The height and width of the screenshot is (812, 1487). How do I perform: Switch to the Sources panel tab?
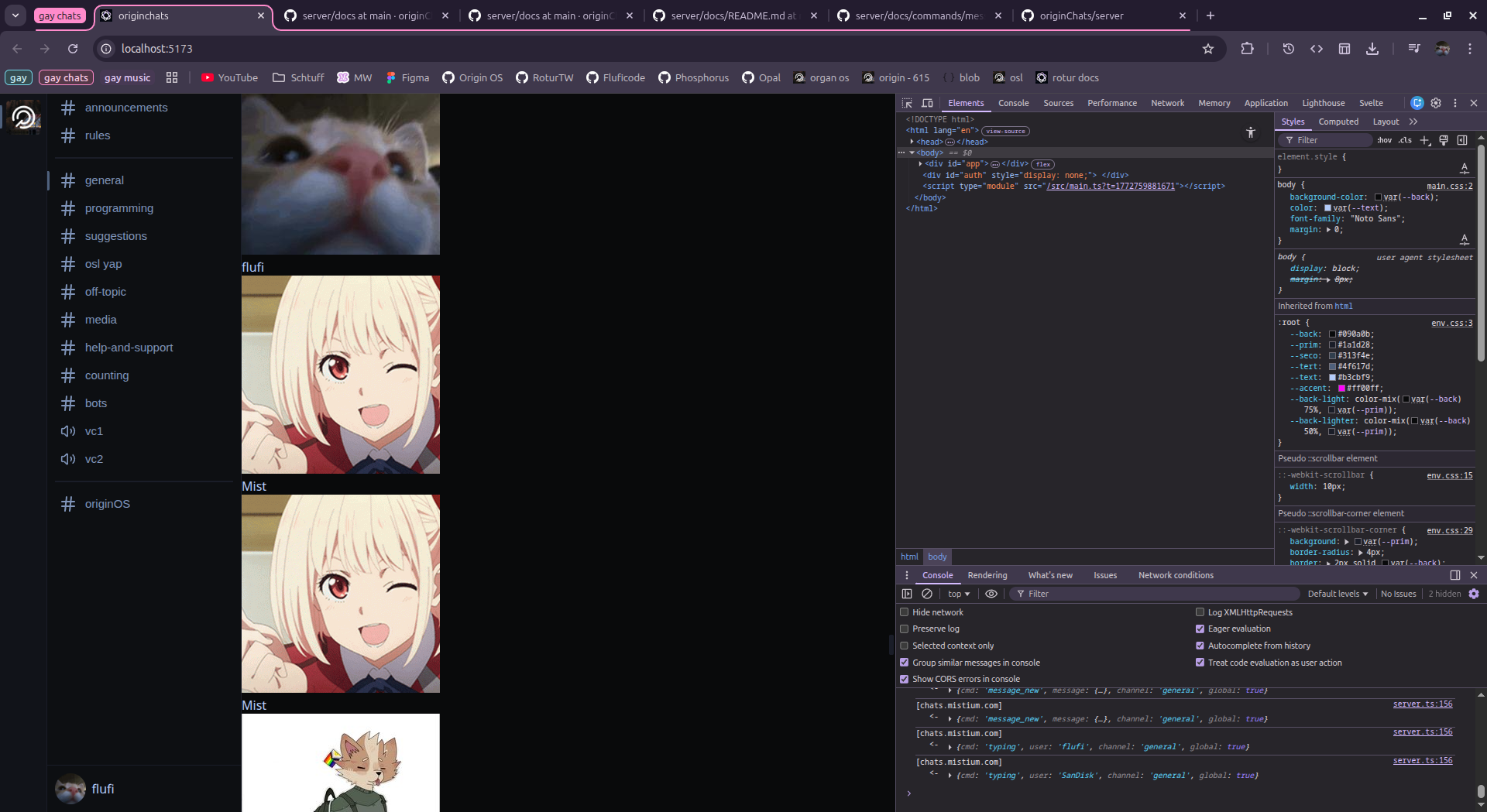tap(1058, 103)
